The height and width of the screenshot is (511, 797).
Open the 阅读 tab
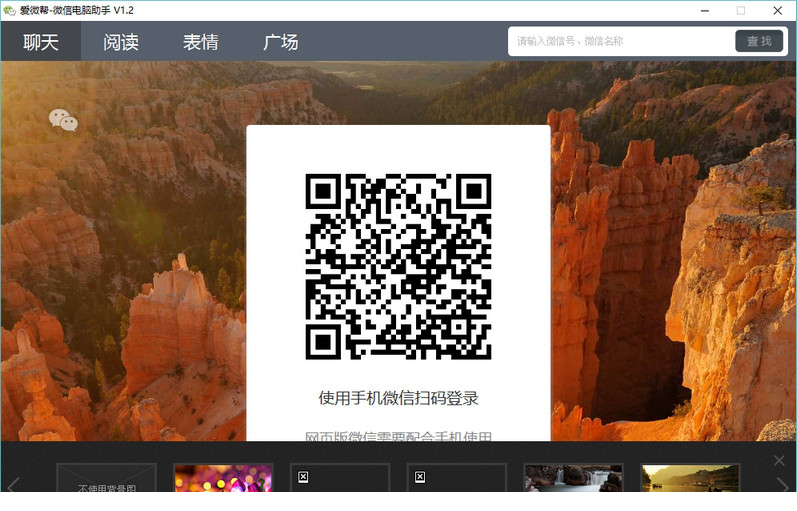coord(121,42)
